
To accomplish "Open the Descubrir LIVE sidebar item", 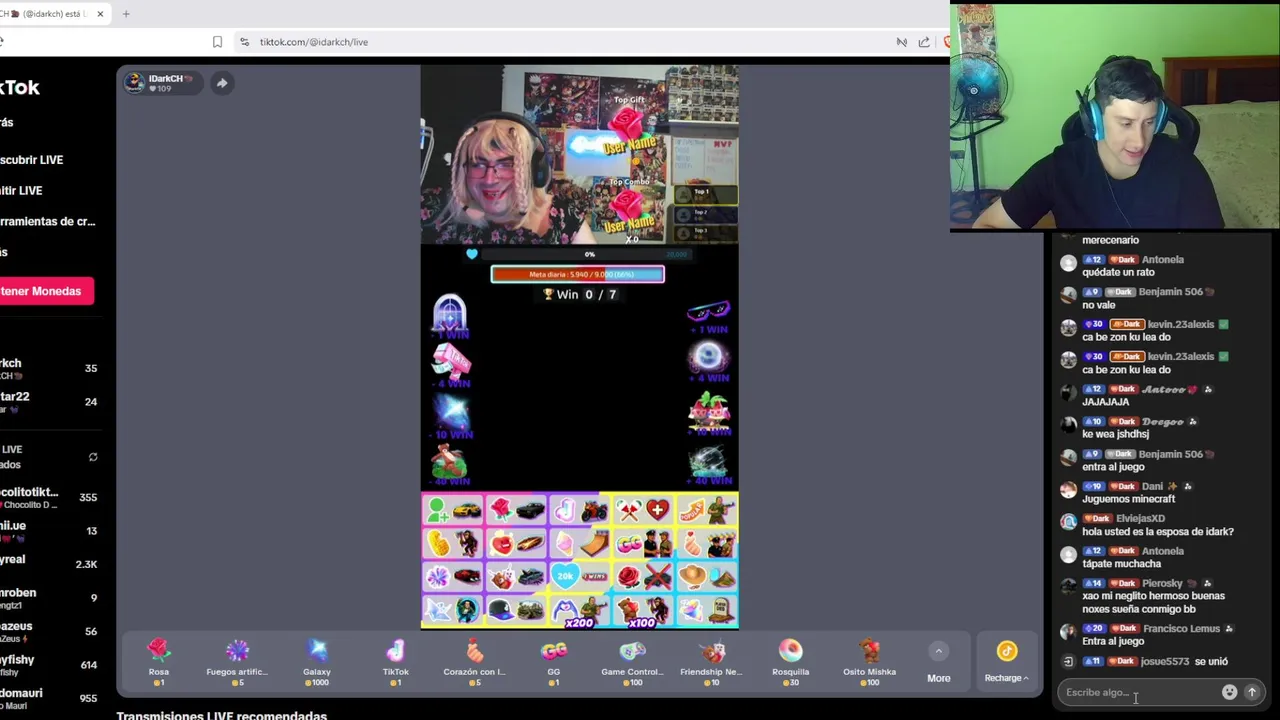I will pyautogui.click(x=31, y=160).
